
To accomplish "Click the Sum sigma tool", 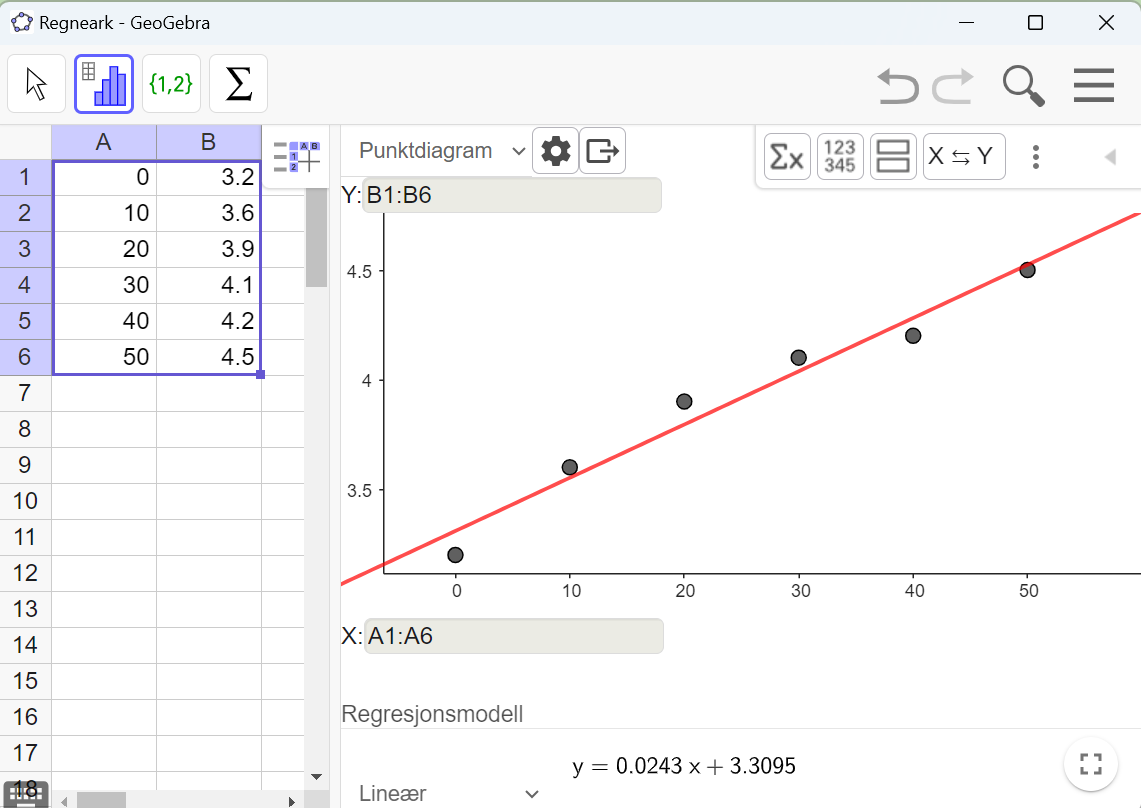I will (x=238, y=84).
